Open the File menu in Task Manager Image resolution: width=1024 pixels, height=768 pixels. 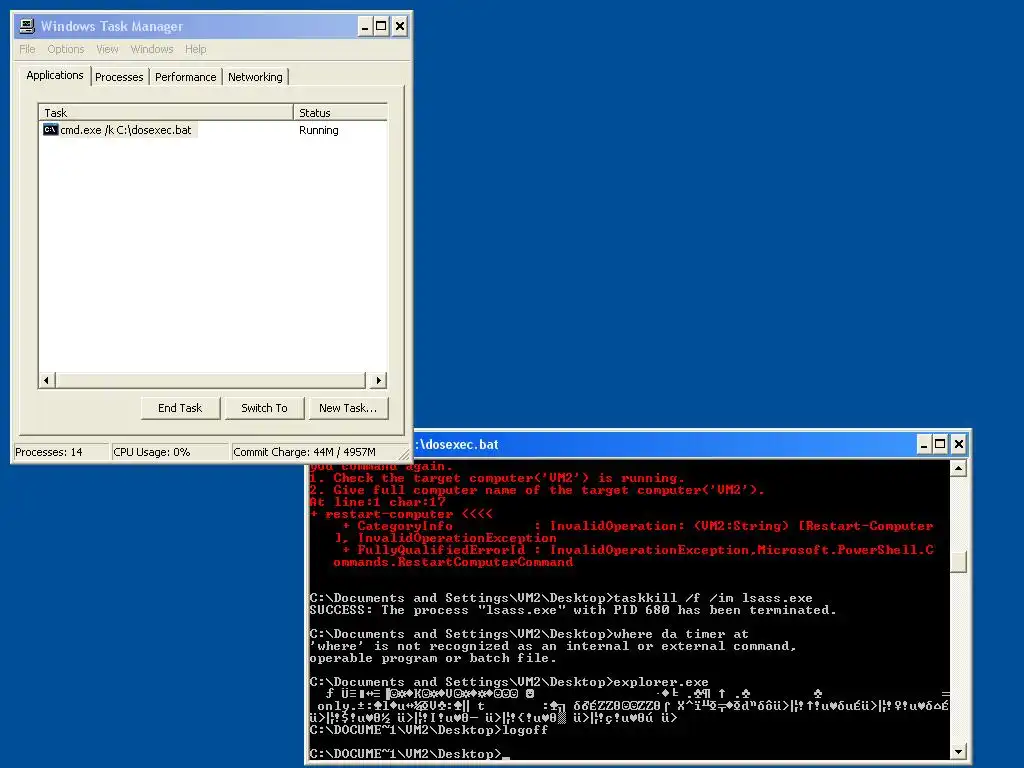27,49
